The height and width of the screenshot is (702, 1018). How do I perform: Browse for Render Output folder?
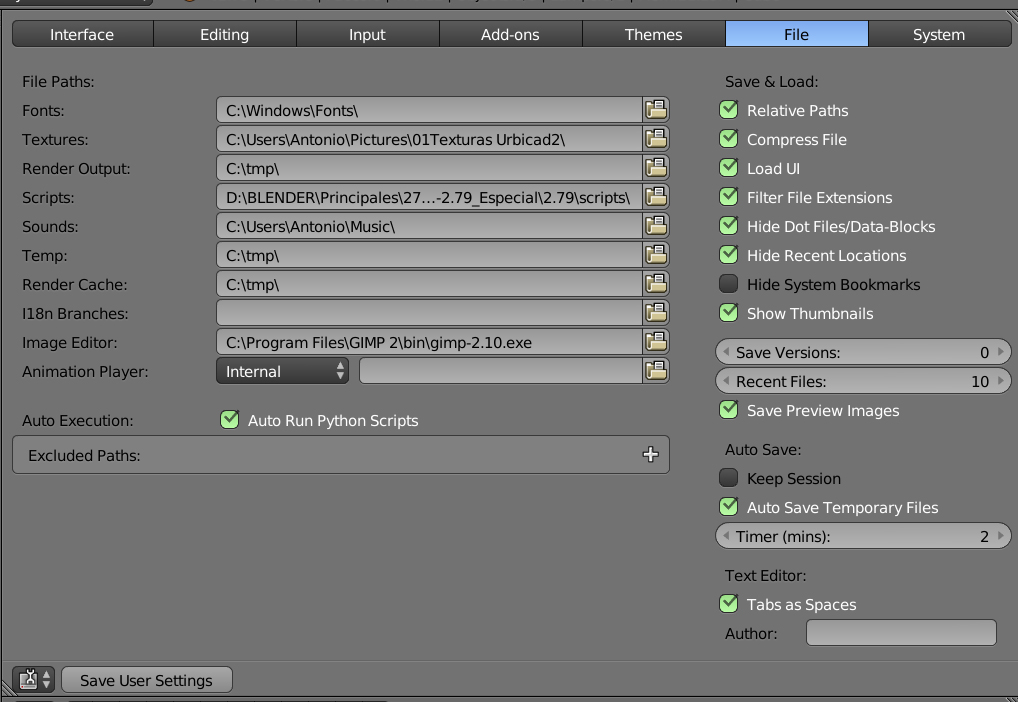(x=656, y=168)
